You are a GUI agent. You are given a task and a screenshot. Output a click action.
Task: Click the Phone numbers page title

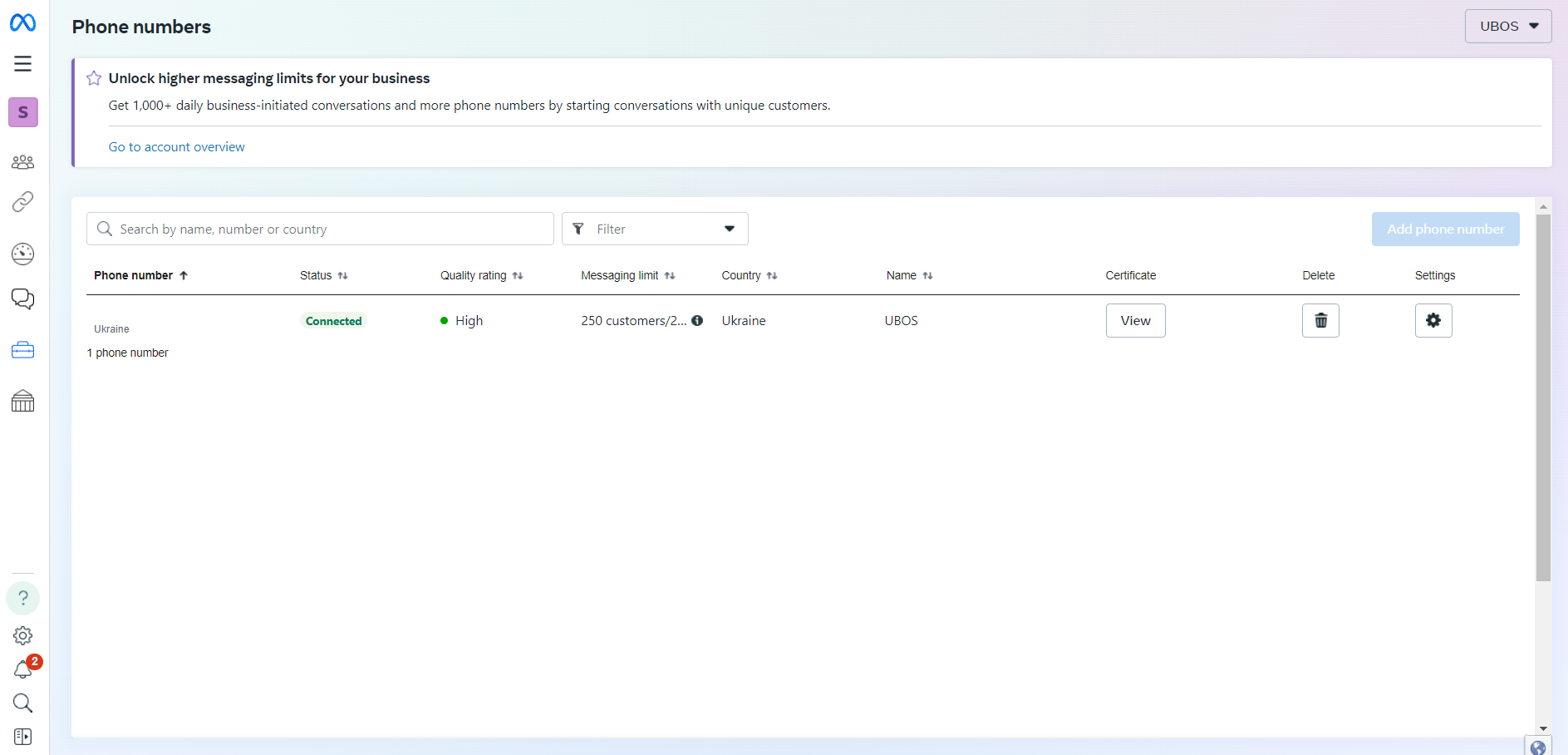point(142,27)
